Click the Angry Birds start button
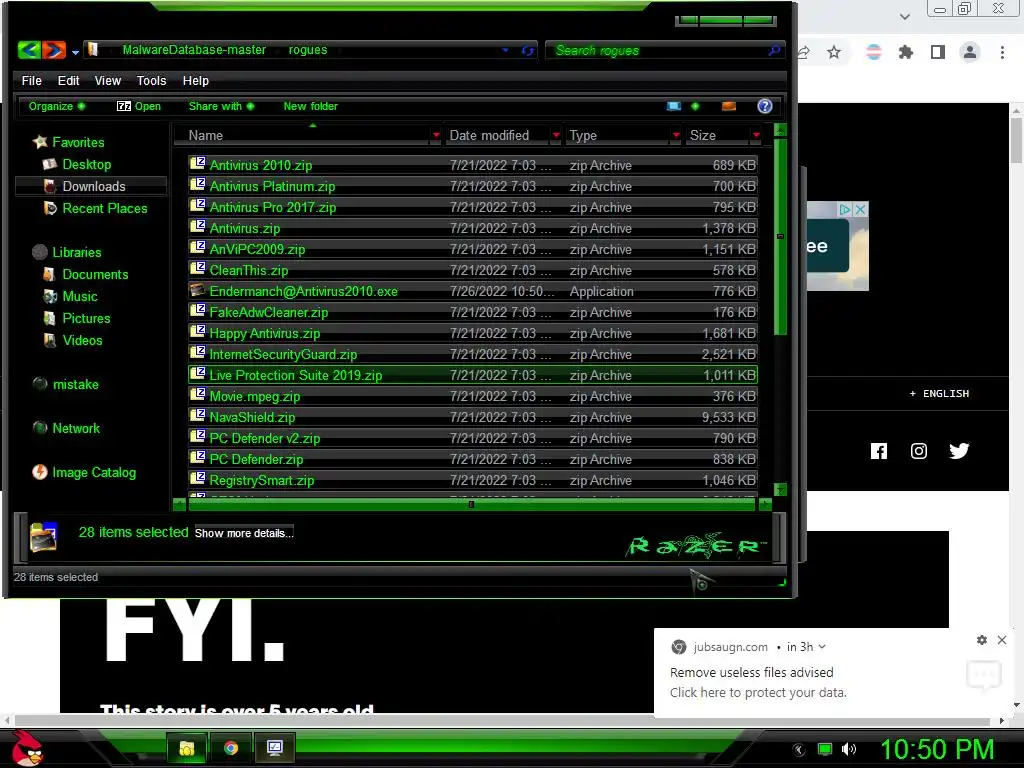The height and width of the screenshot is (768, 1024). [27, 748]
